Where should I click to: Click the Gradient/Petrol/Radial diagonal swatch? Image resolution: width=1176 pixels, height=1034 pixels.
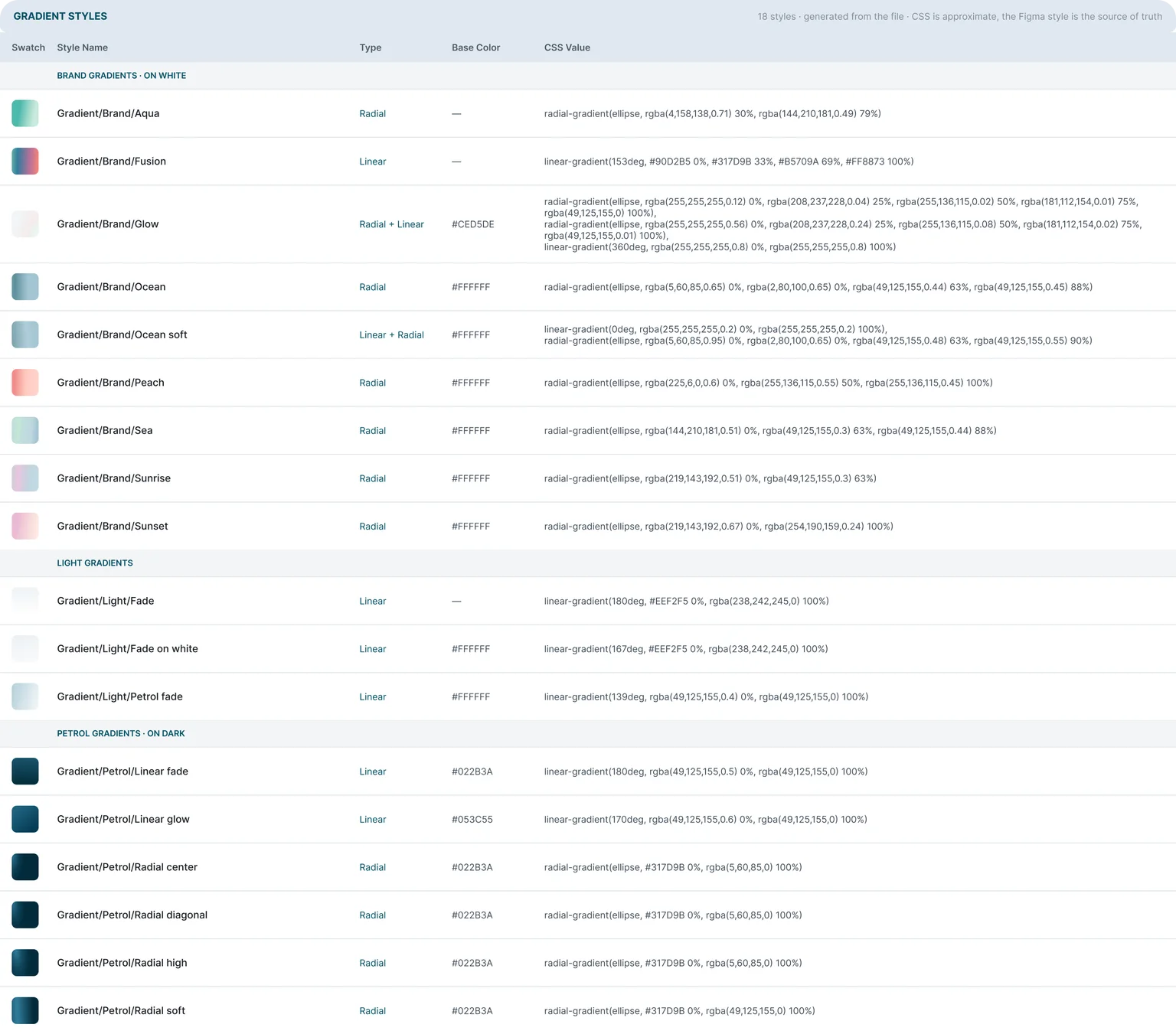[x=25, y=915]
